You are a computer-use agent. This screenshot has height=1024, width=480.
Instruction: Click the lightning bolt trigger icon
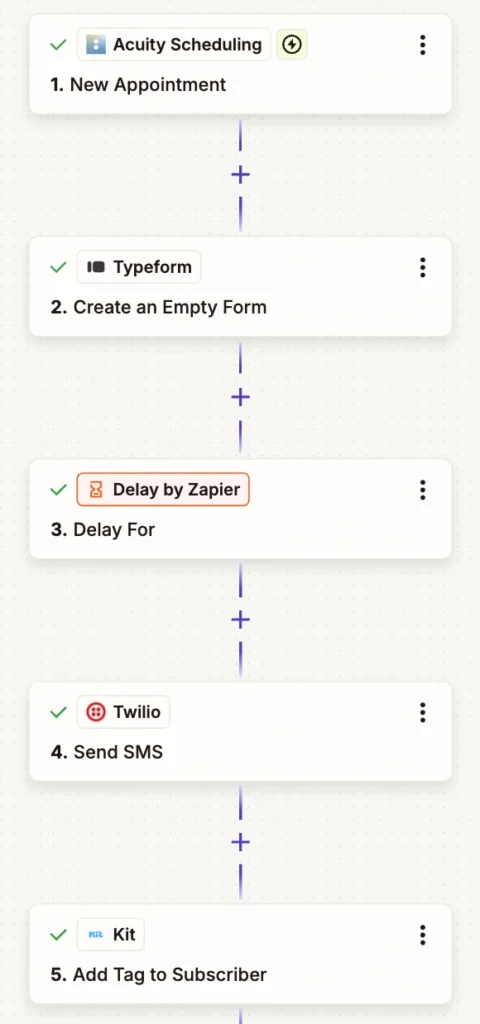pos(292,44)
